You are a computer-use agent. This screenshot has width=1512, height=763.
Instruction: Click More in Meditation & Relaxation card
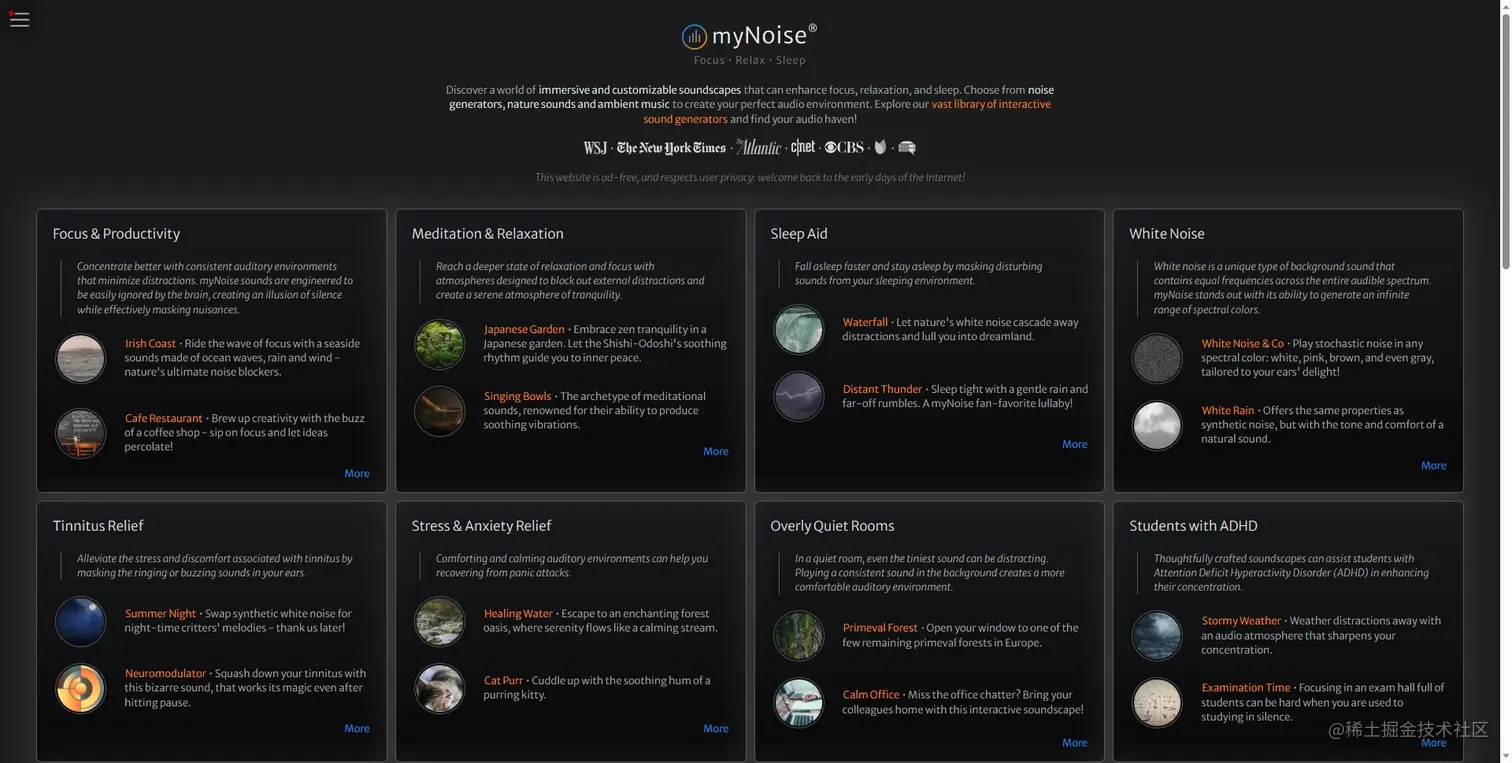(x=716, y=451)
